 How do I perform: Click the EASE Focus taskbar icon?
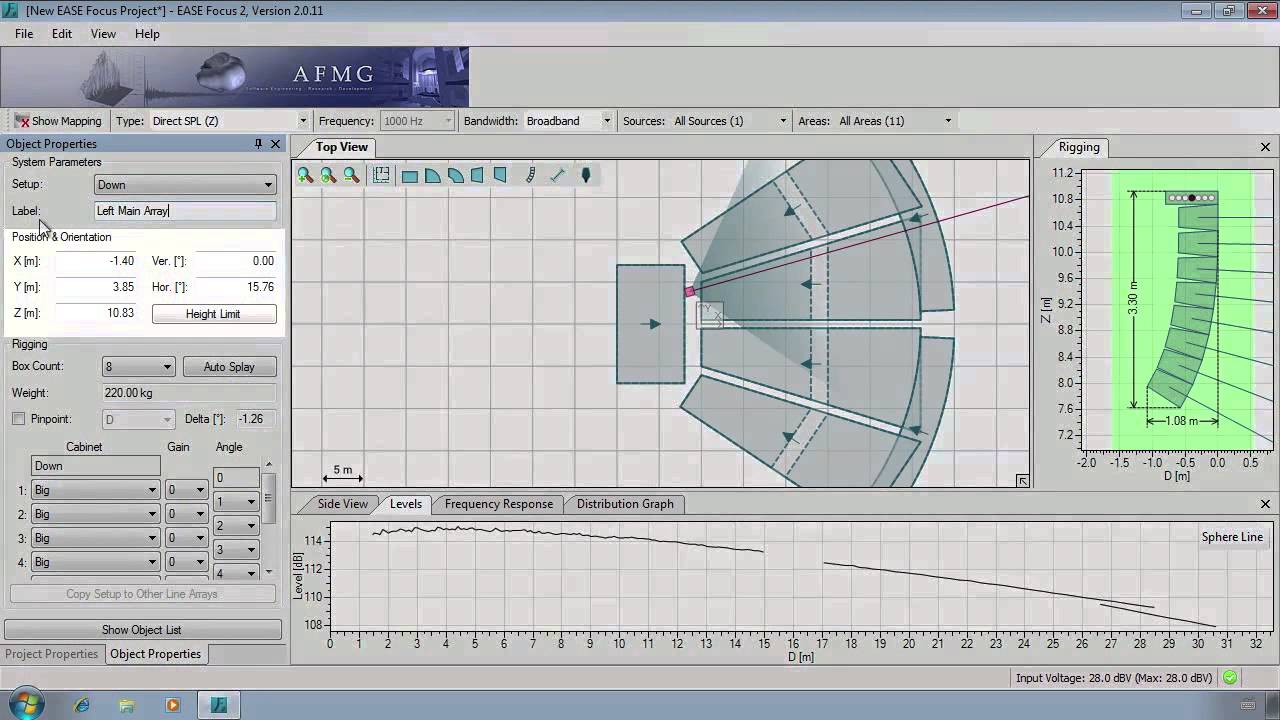[219, 705]
